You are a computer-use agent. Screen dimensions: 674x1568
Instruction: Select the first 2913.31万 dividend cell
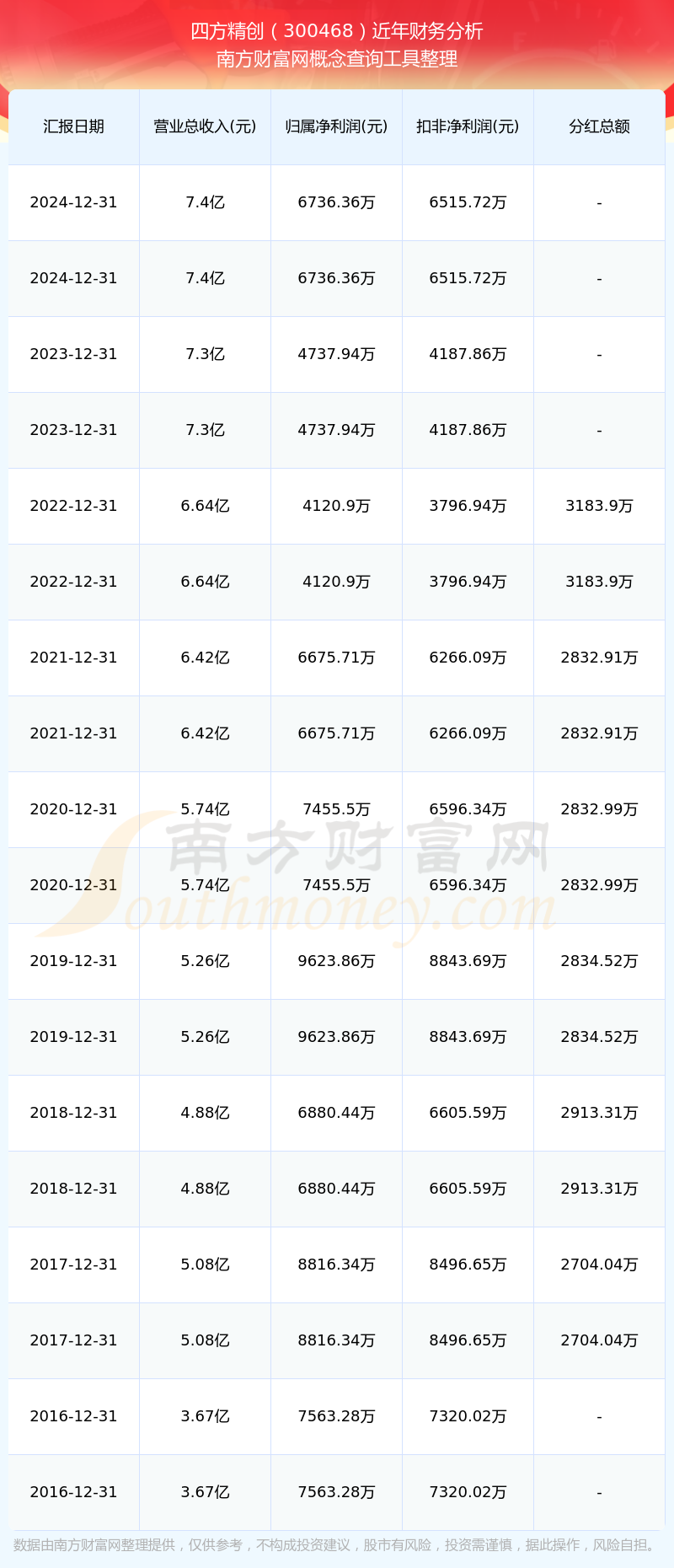coord(599,1113)
